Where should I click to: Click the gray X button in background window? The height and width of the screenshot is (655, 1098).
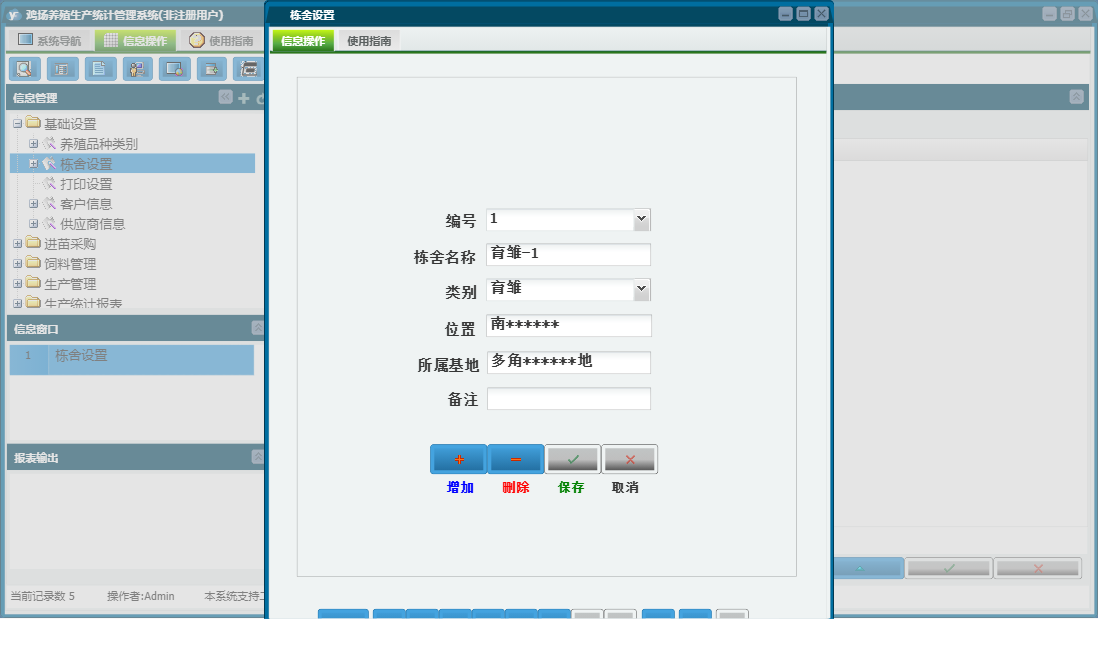point(1038,568)
